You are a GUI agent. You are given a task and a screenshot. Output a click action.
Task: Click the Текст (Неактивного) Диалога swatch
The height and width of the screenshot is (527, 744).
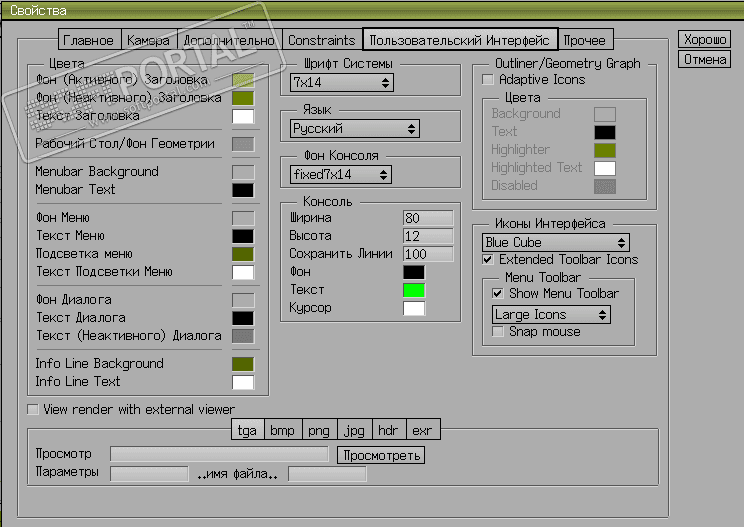point(243,336)
